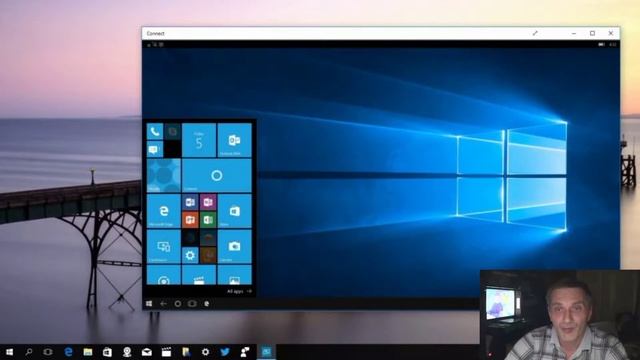Viewport: 640px width, 360px height.
Task: Open the Settings gear tile
Action: (x=190, y=256)
